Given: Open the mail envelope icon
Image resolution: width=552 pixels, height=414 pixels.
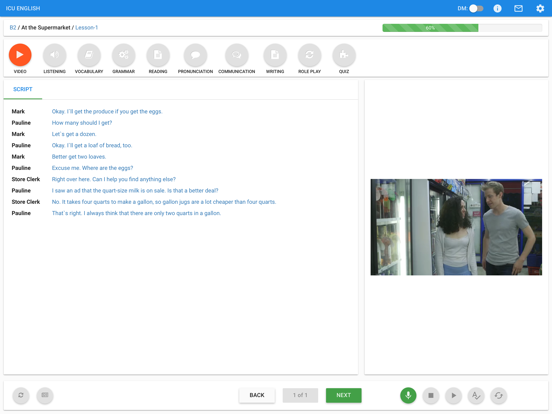Looking at the screenshot, I should coord(518,8).
